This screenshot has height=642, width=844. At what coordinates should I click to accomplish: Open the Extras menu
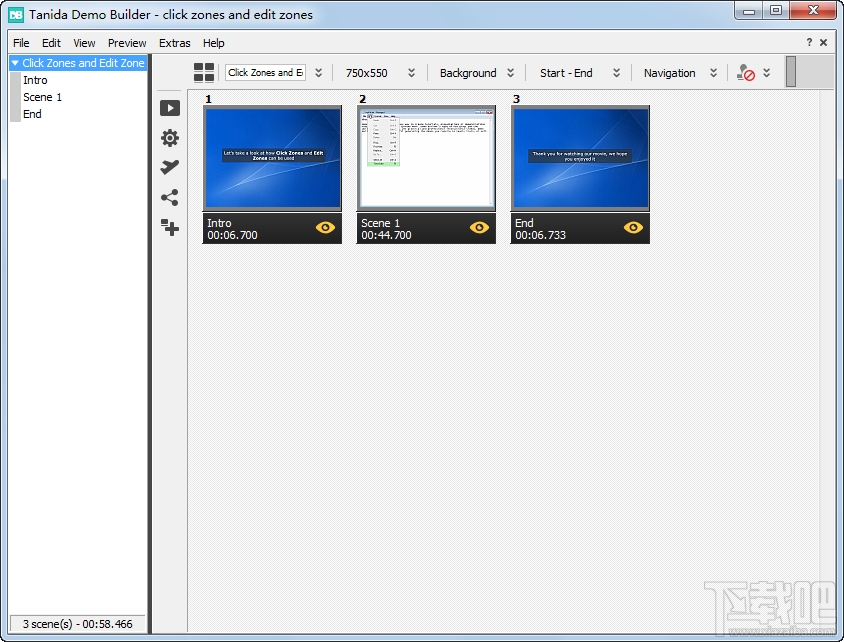click(174, 43)
